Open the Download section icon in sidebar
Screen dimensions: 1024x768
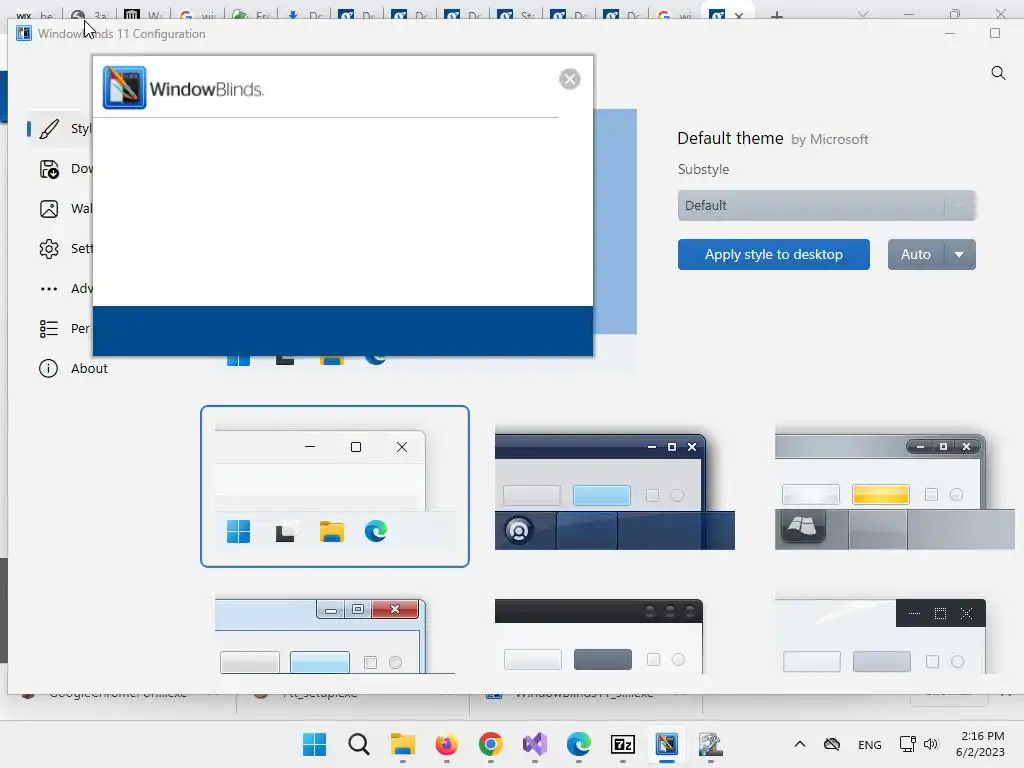point(49,169)
